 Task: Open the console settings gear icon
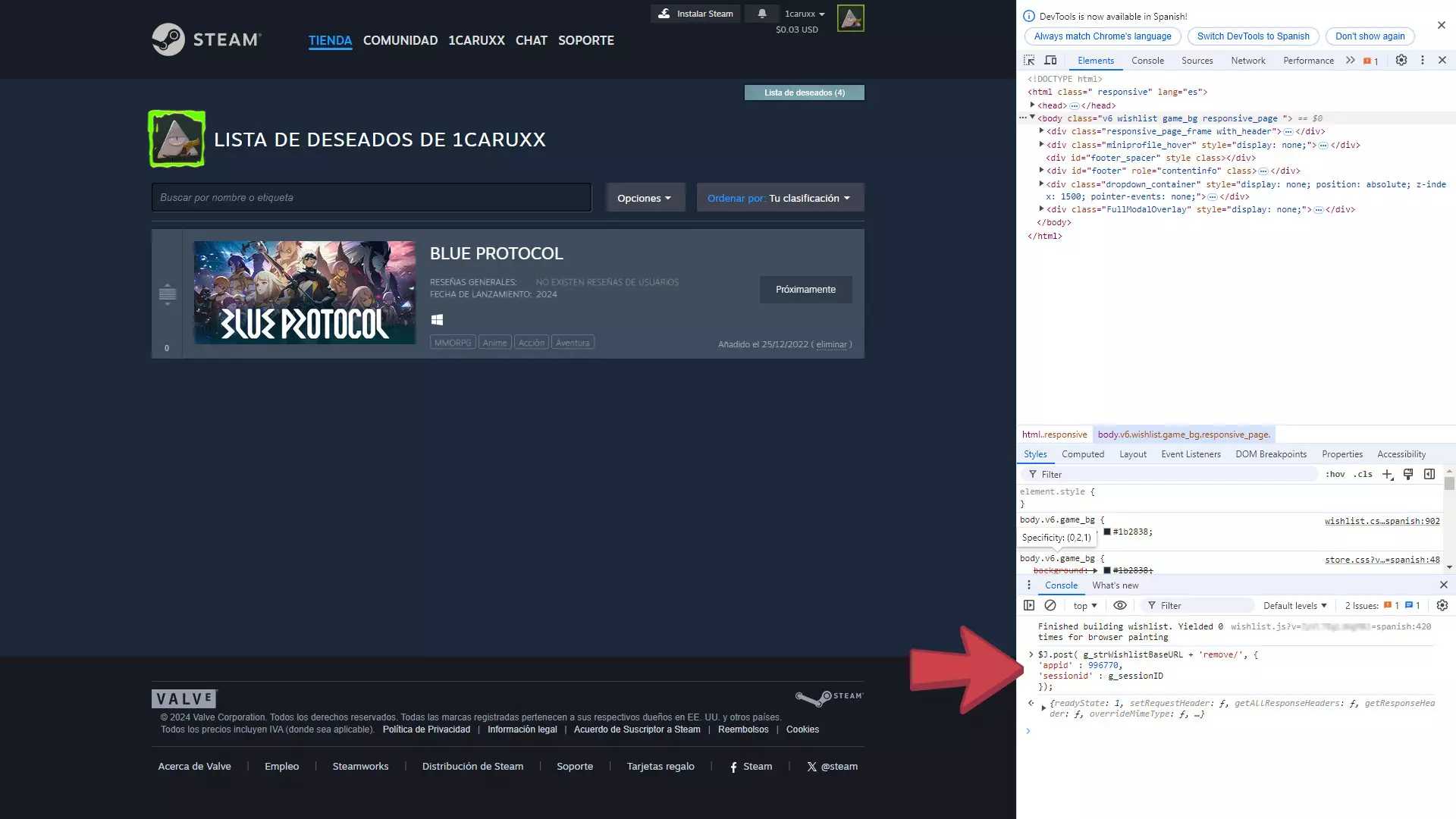1442,605
